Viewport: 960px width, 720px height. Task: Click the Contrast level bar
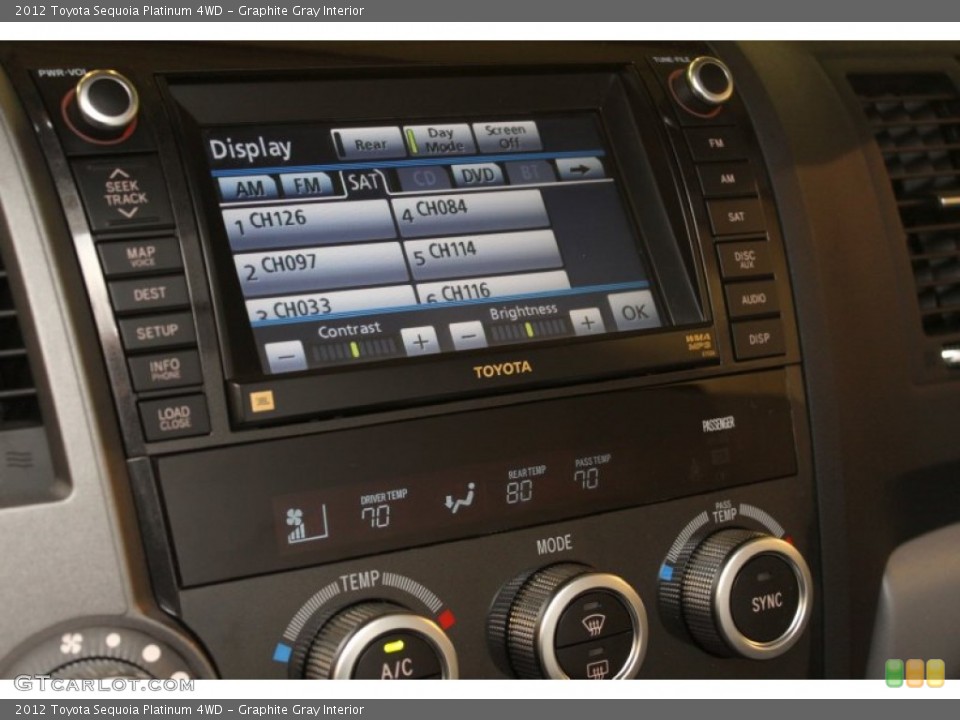coord(354,350)
